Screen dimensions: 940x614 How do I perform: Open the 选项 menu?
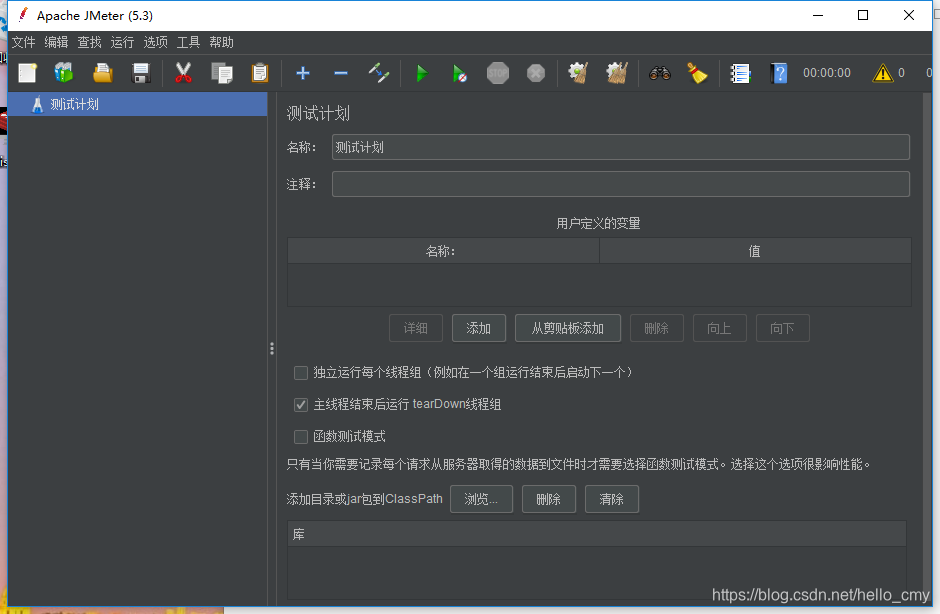(155, 42)
